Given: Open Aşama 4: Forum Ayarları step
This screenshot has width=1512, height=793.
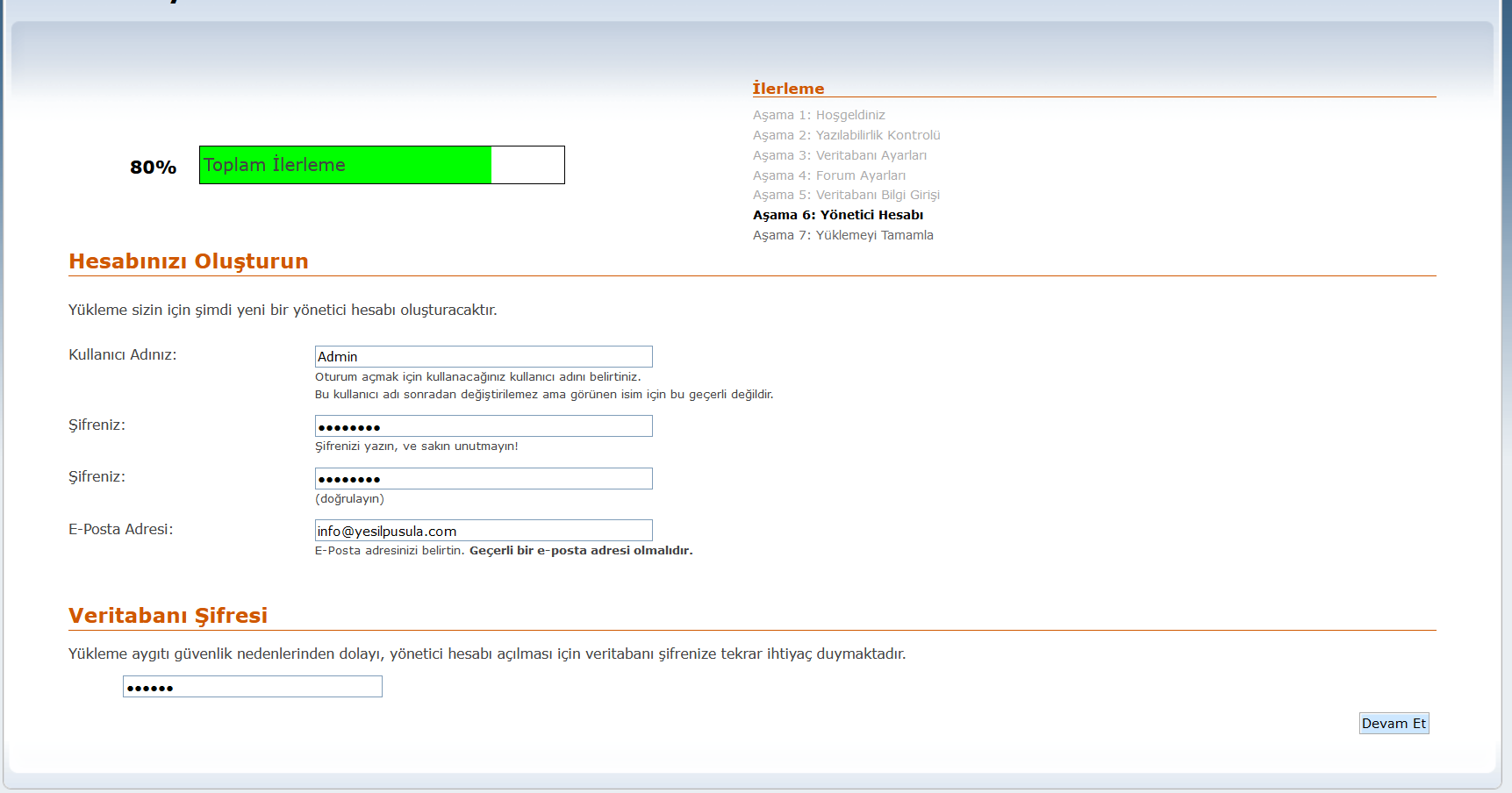Looking at the screenshot, I should coord(828,175).
